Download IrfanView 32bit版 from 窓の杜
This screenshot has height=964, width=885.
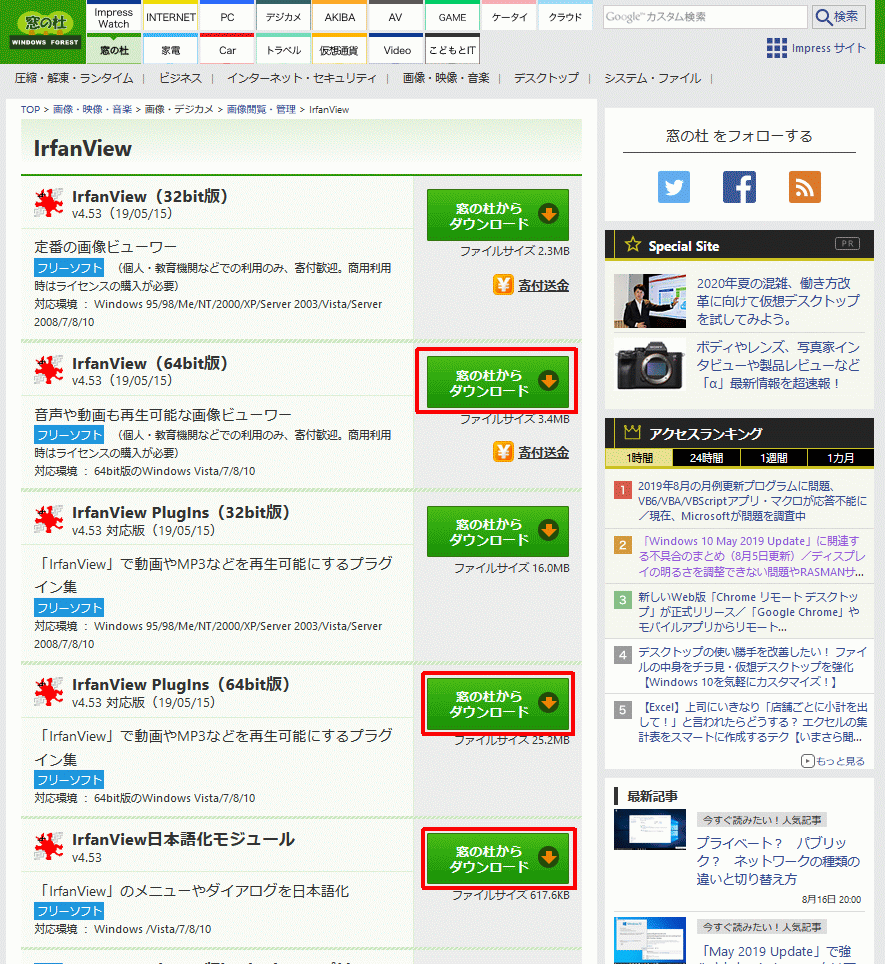tap(498, 215)
